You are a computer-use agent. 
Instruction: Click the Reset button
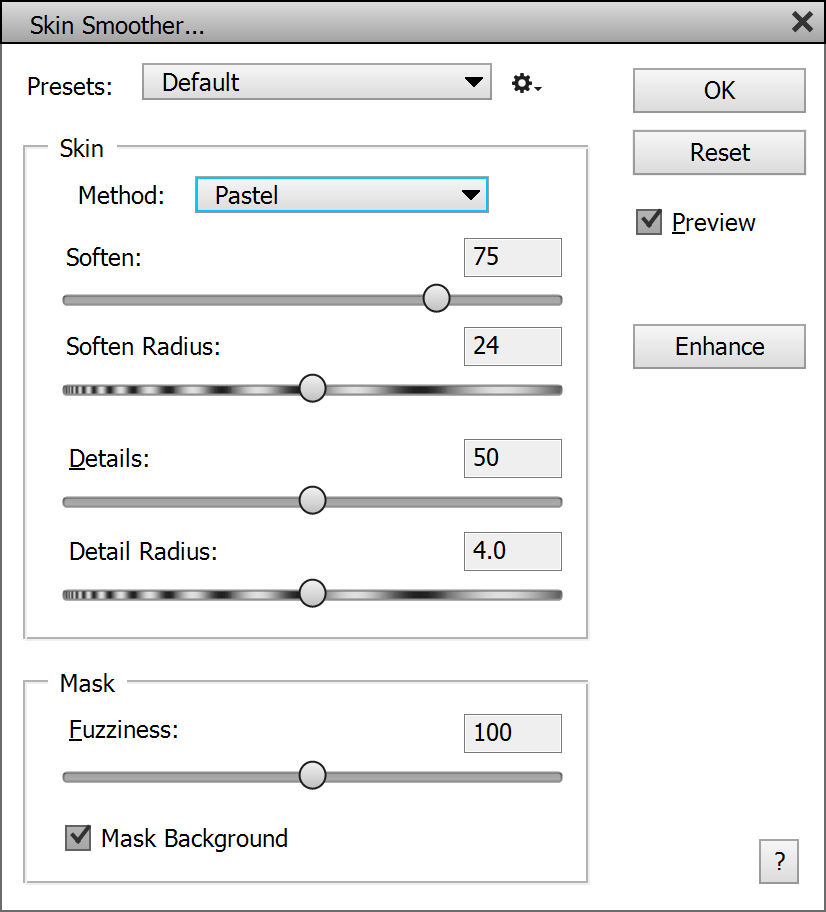click(x=719, y=153)
